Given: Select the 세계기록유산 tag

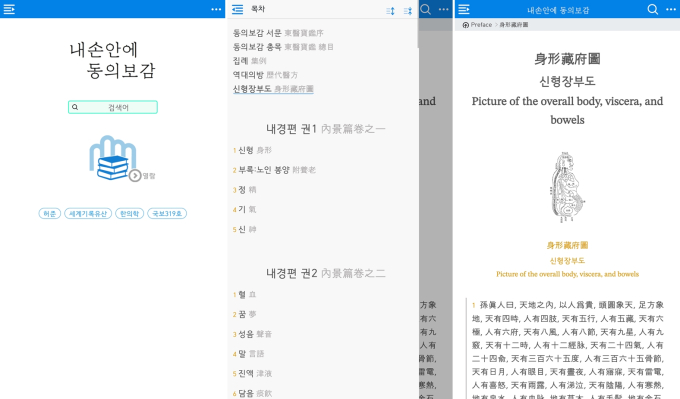Looking at the screenshot, I should pyautogui.click(x=88, y=213).
